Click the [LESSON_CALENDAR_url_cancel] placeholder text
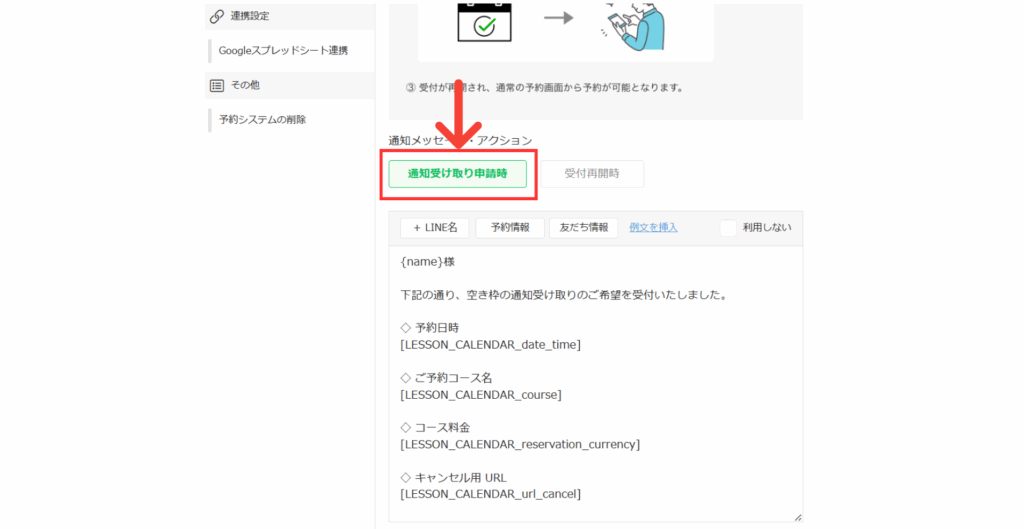1024x529 pixels. [490, 493]
